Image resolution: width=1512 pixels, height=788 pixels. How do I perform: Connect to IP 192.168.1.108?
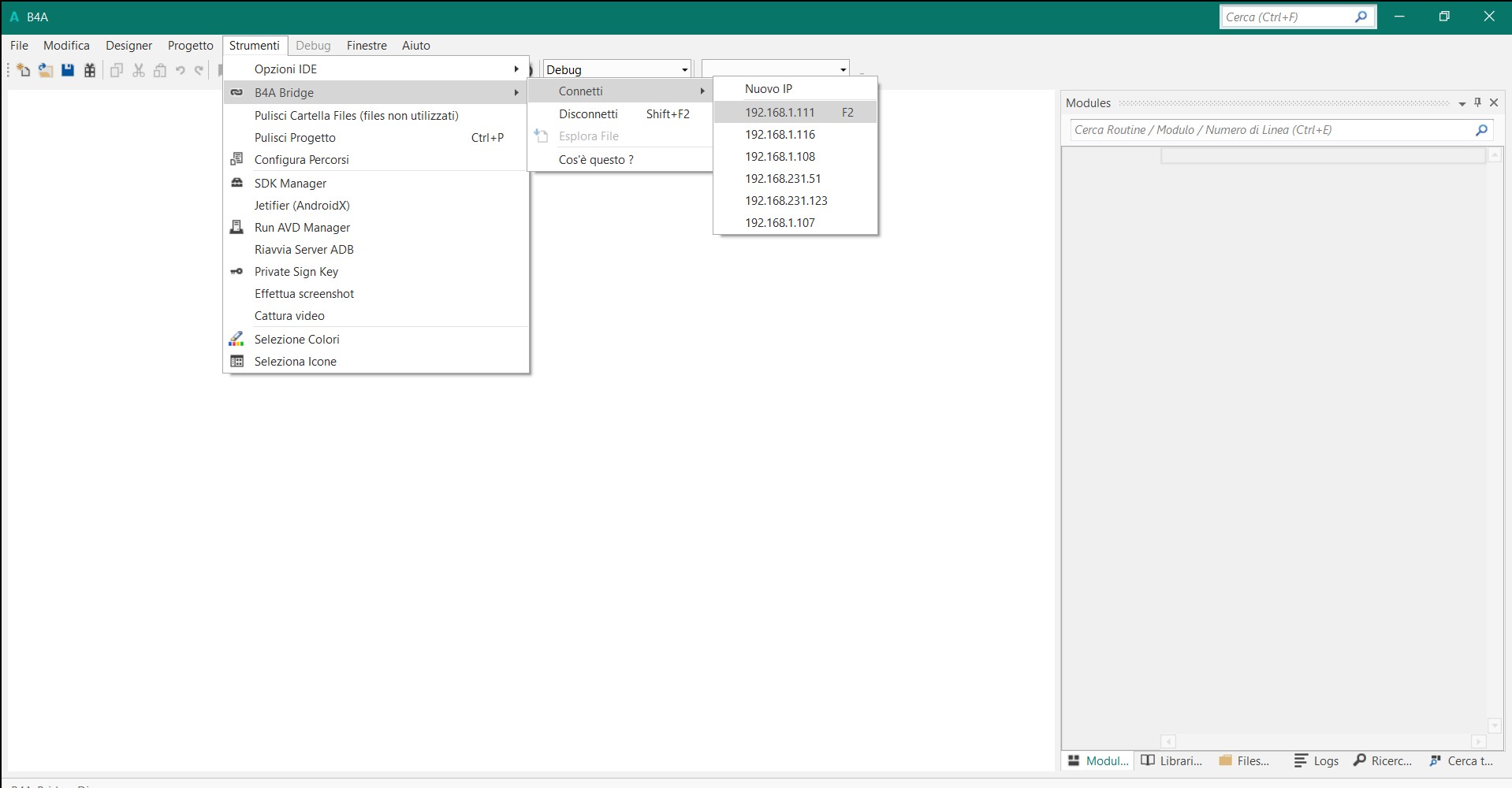click(795, 157)
